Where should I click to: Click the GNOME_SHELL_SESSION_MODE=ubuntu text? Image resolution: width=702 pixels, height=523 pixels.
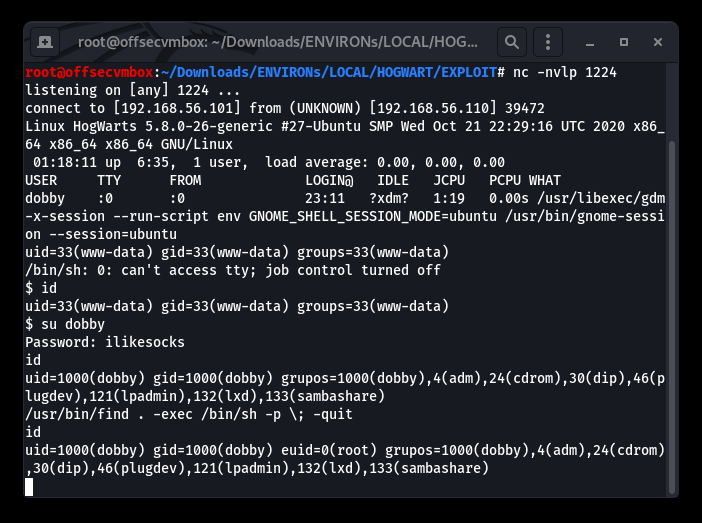[x=373, y=216]
